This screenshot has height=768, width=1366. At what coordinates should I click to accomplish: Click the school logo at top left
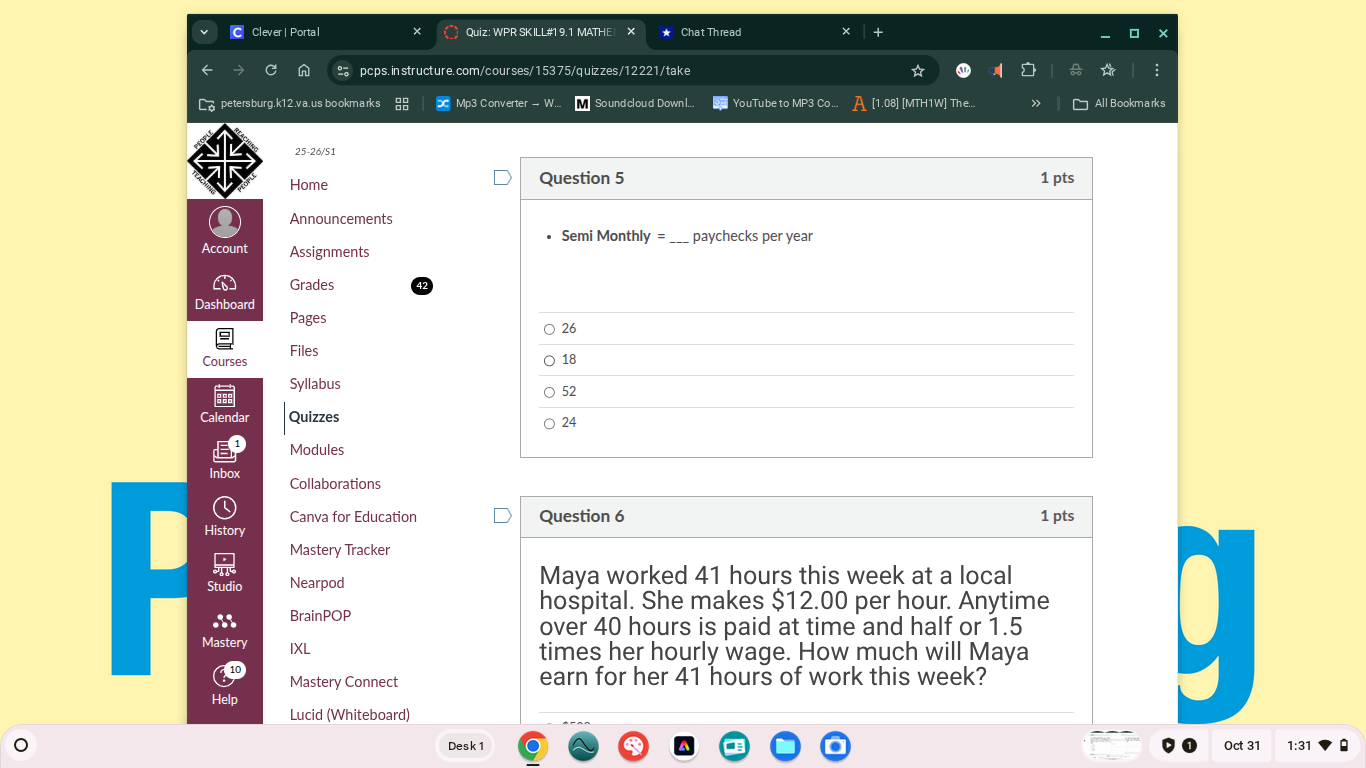[225, 161]
